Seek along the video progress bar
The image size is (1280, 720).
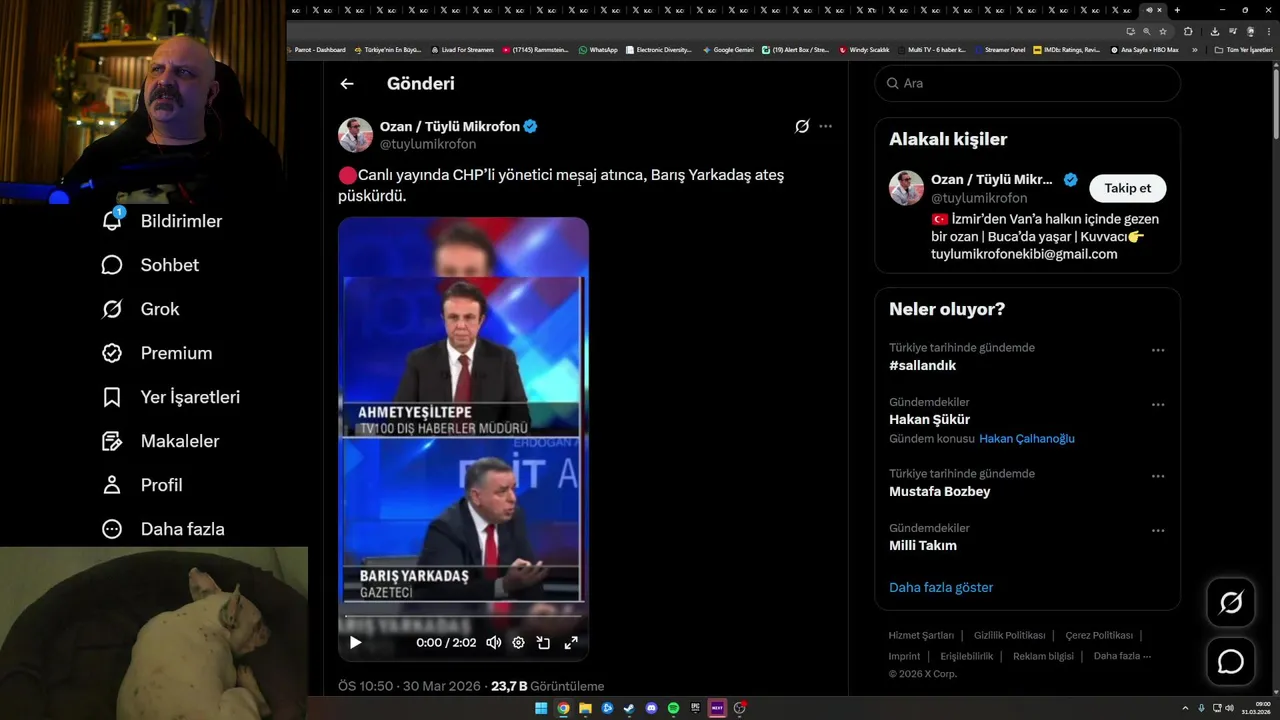click(x=463, y=616)
